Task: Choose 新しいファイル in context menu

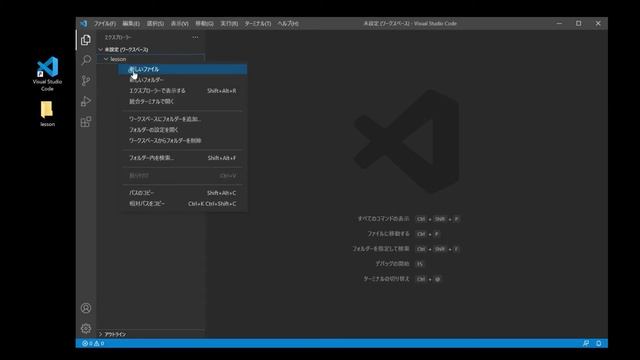Action: [x=183, y=69]
